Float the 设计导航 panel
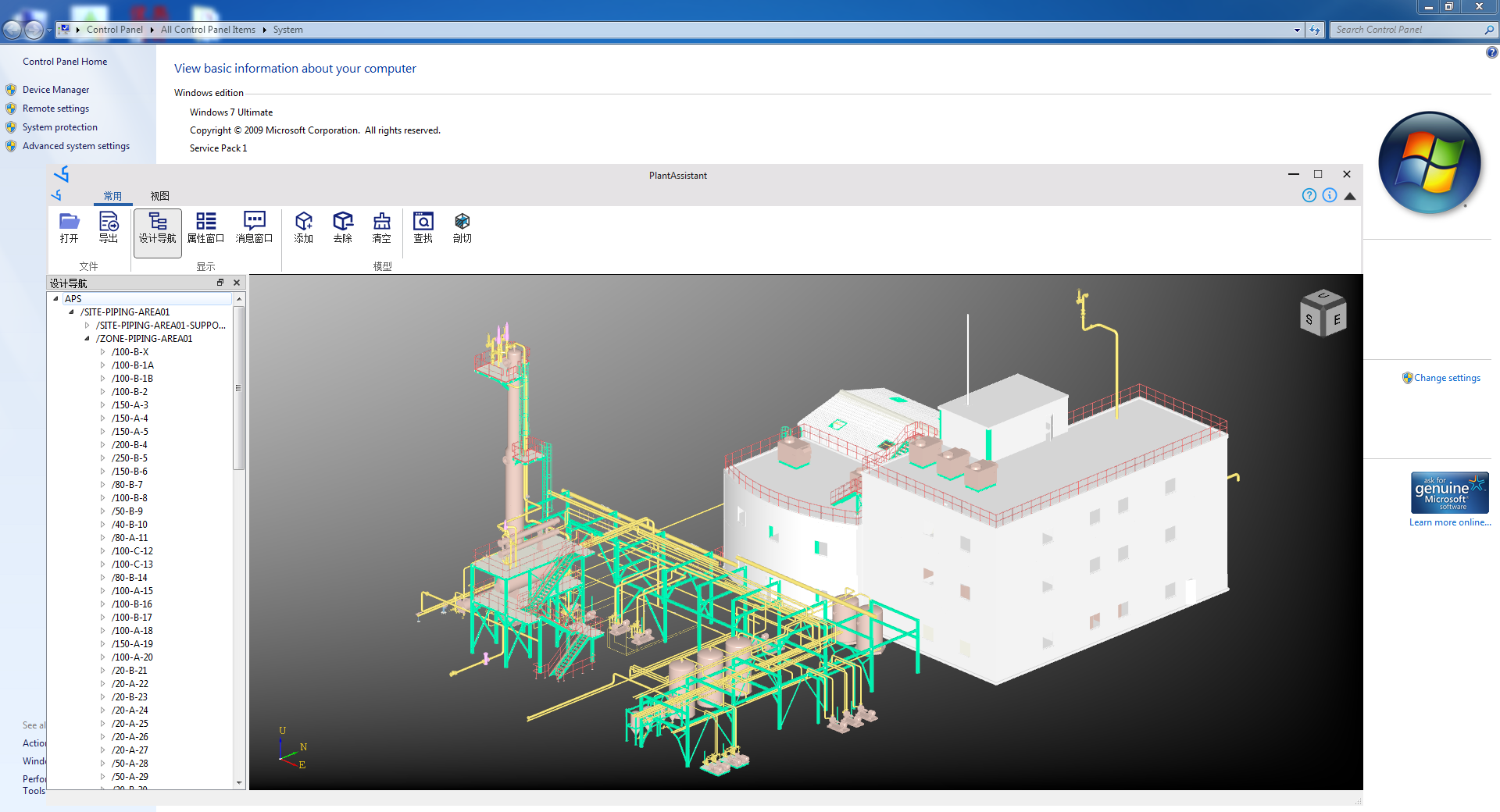 tap(220, 283)
